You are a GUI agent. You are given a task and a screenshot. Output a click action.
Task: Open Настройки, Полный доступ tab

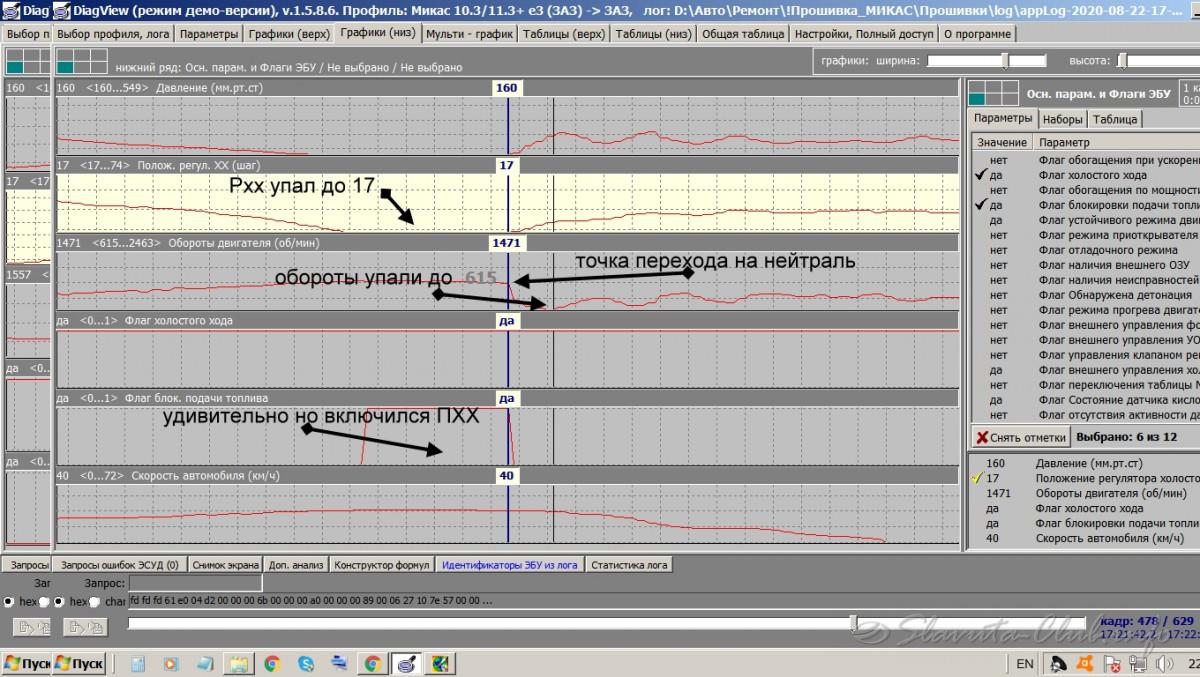pyautogui.click(x=863, y=34)
